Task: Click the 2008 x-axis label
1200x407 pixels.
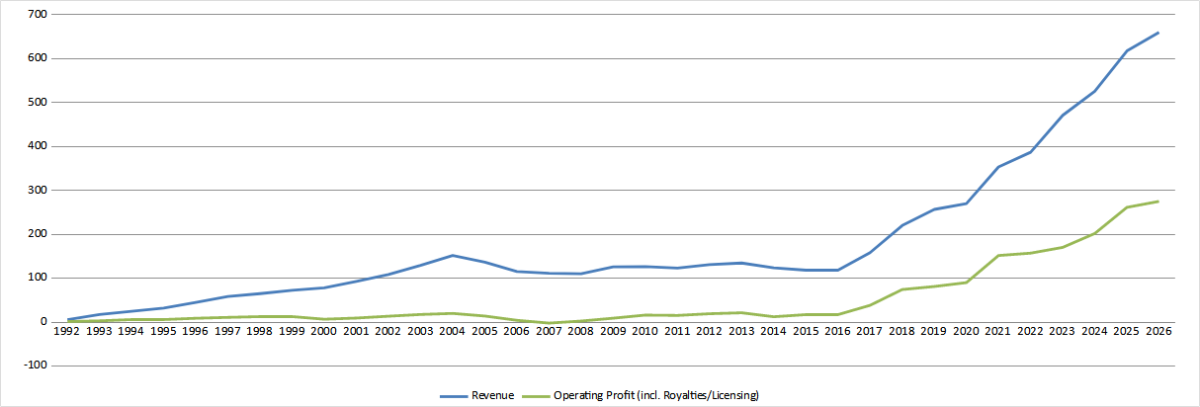Action: coord(581,333)
